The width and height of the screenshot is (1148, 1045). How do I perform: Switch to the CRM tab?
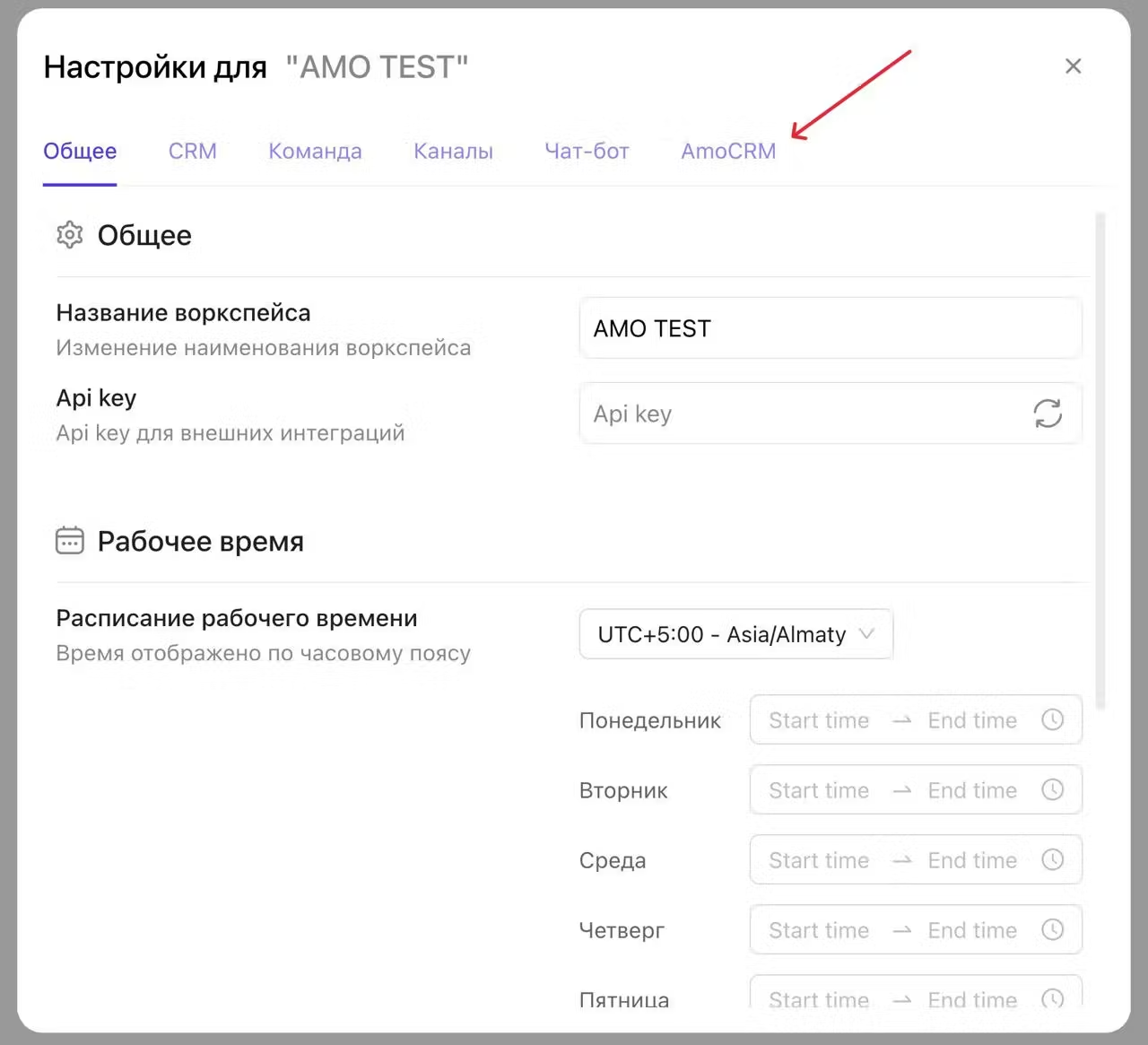point(193,151)
